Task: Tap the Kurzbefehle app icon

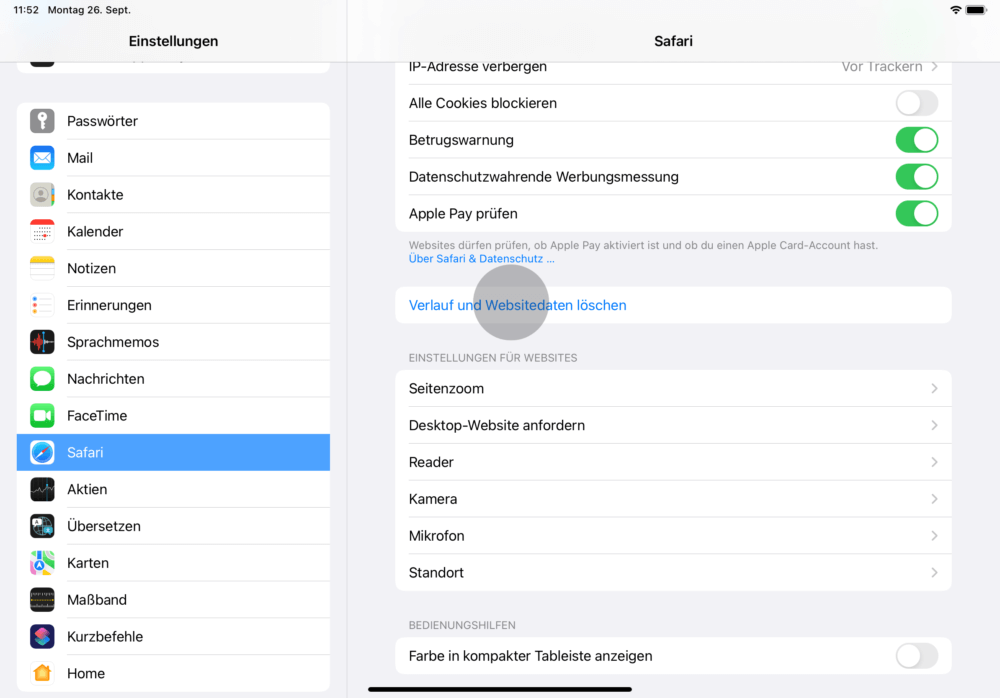Action: pos(42,637)
